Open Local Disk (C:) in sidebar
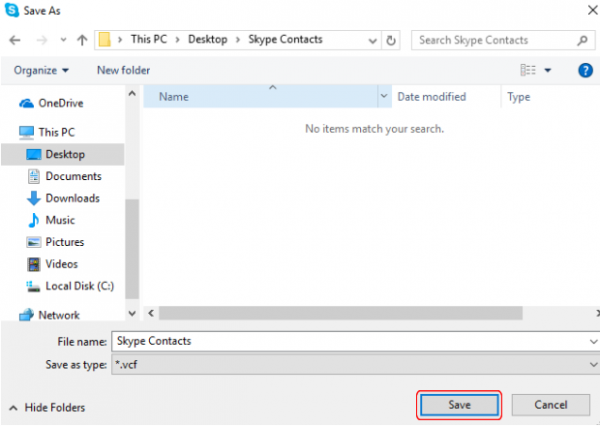The width and height of the screenshot is (600, 426). [79, 286]
